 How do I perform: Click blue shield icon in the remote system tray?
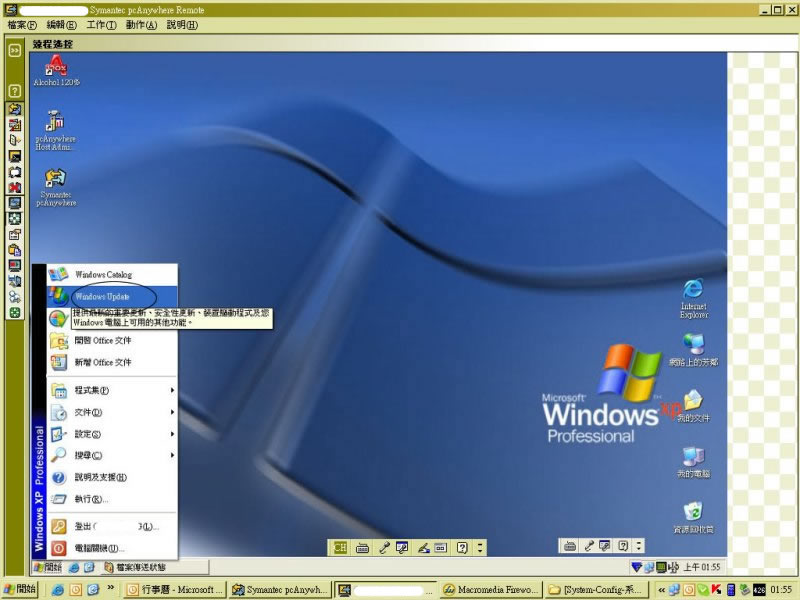click(x=636, y=567)
